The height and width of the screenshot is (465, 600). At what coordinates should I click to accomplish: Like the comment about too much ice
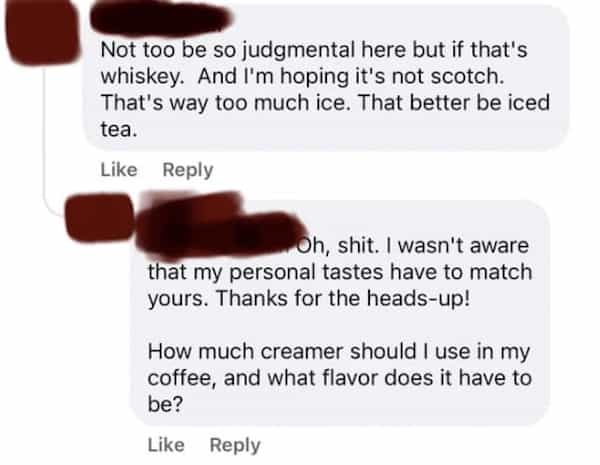119,170
